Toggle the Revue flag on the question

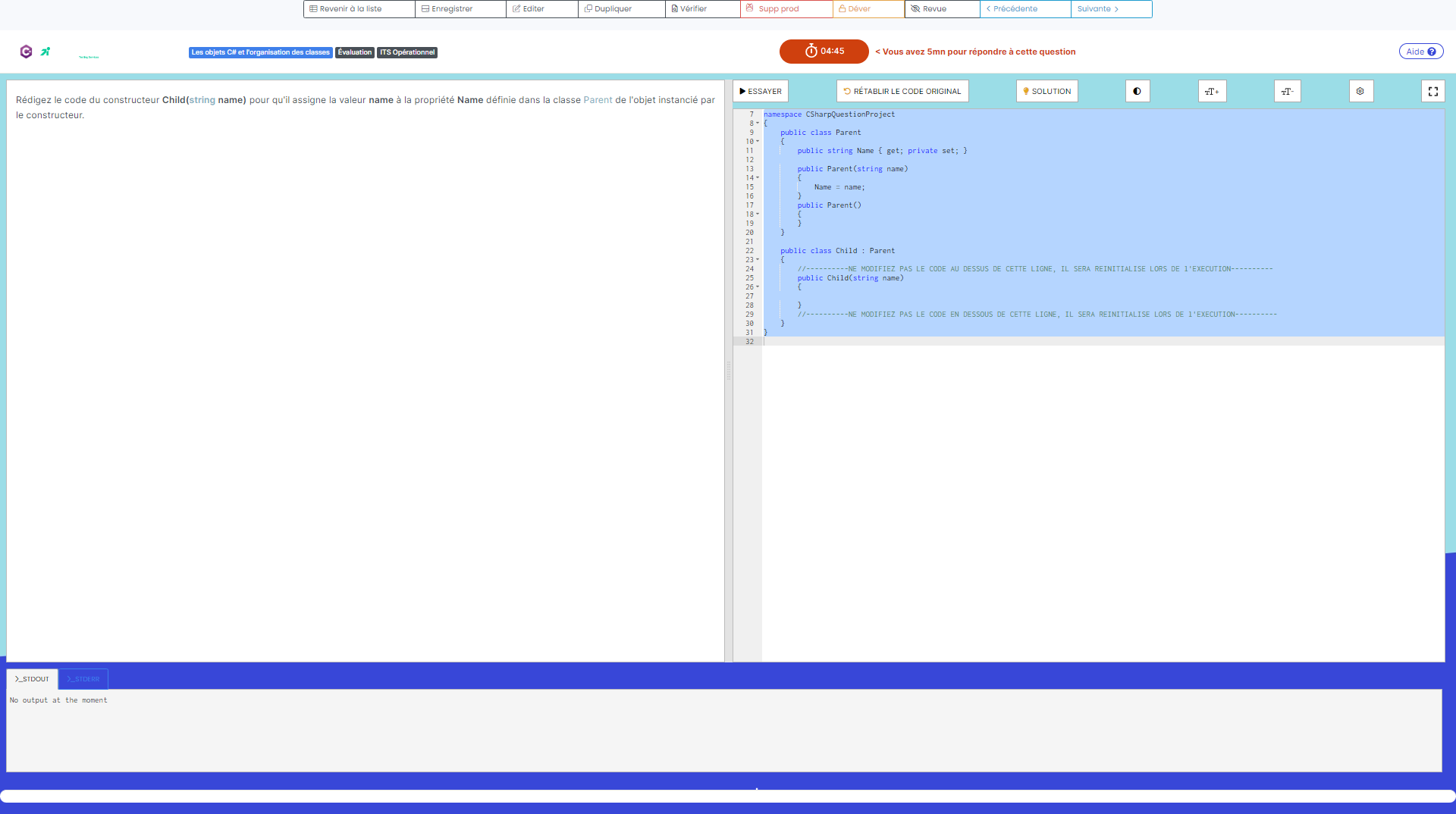(940, 9)
